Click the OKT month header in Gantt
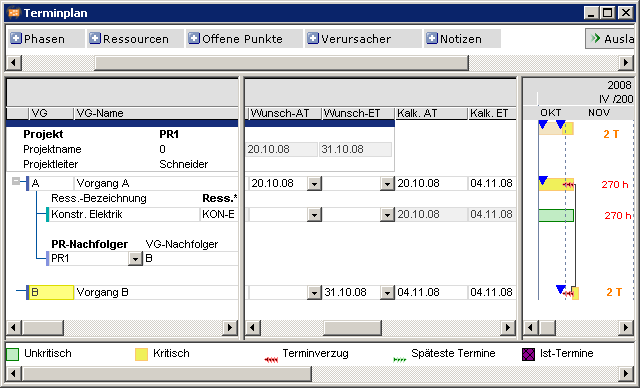The width and height of the screenshot is (640, 388). 551,113
